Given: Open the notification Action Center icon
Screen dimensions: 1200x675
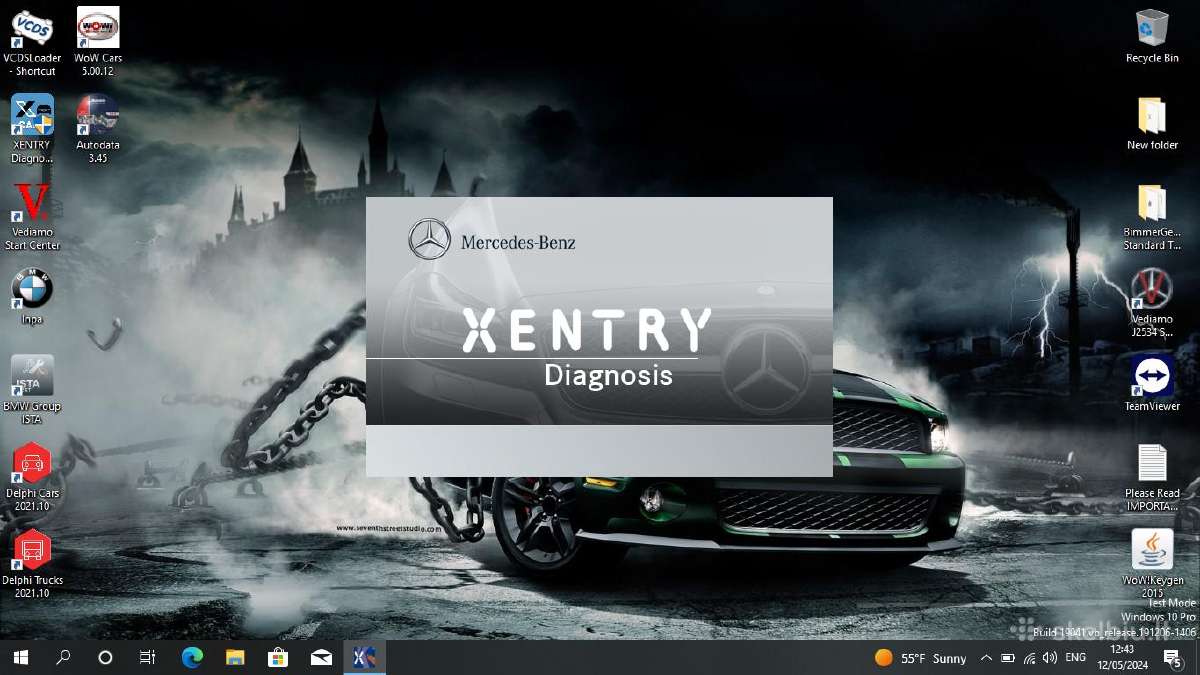Looking at the screenshot, I should click(x=1171, y=657).
